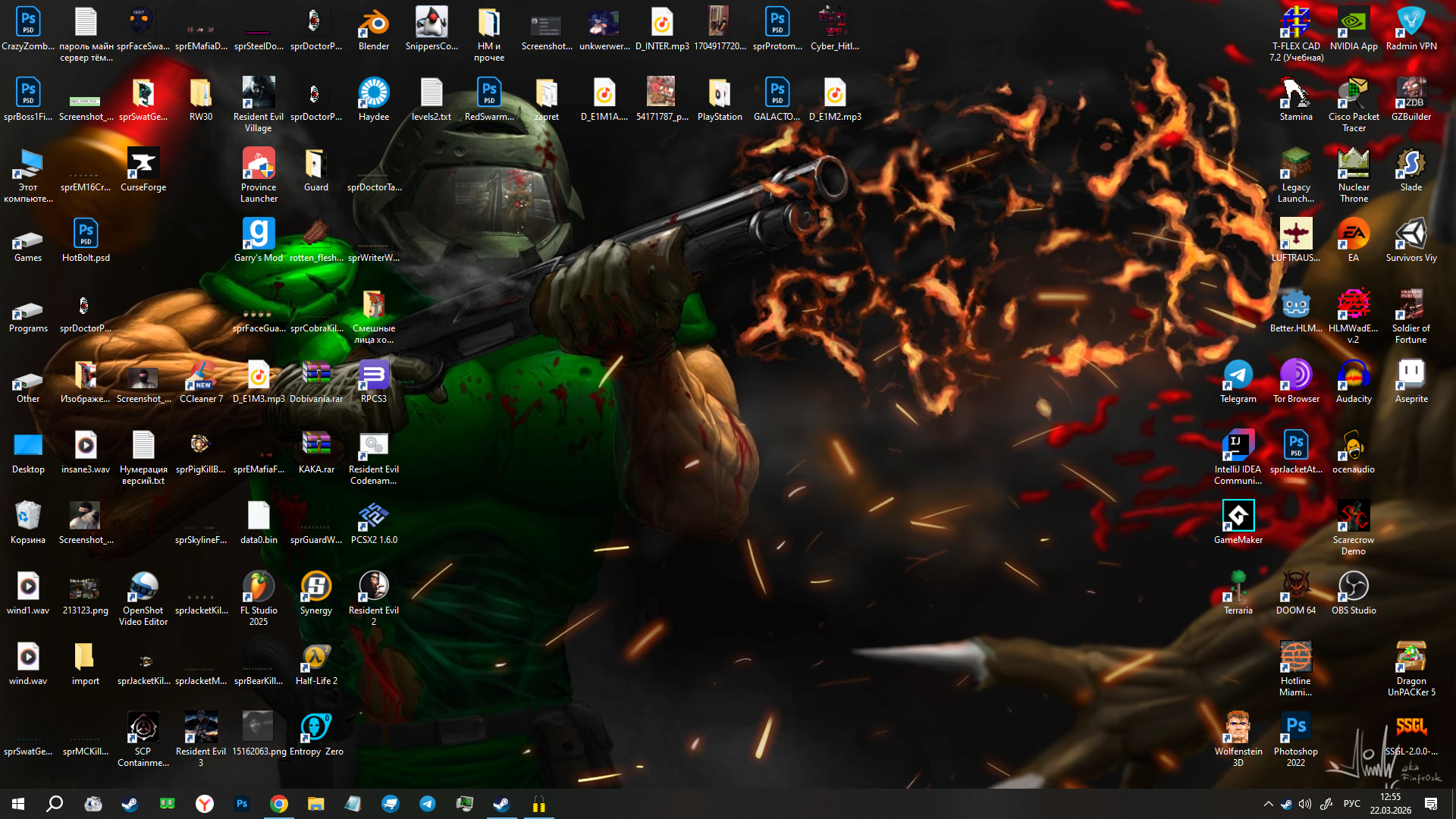Open taskbar clock showing 12:55

pos(1390,804)
